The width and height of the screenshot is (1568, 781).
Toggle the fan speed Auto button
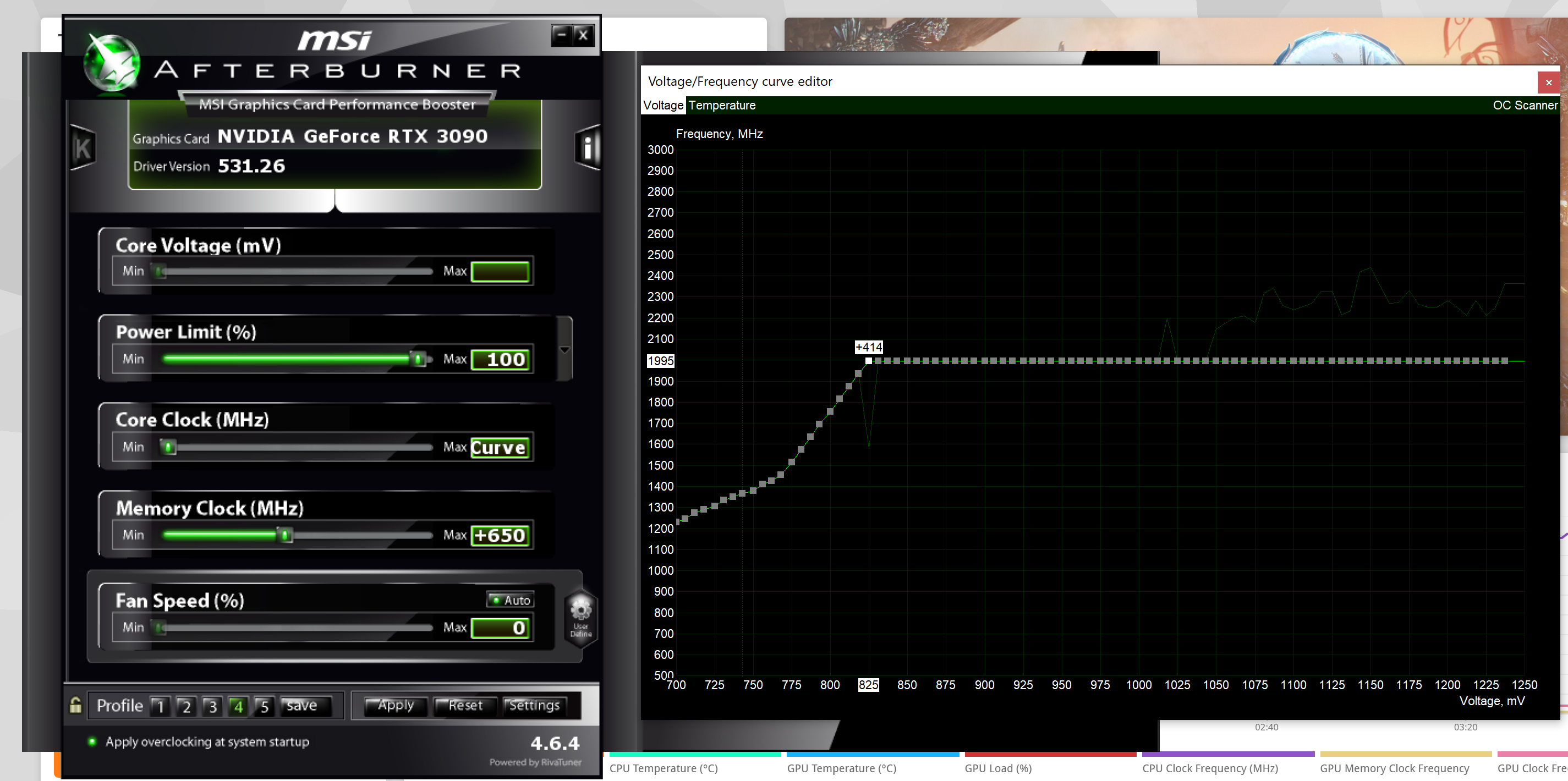pyautogui.click(x=510, y=599)
